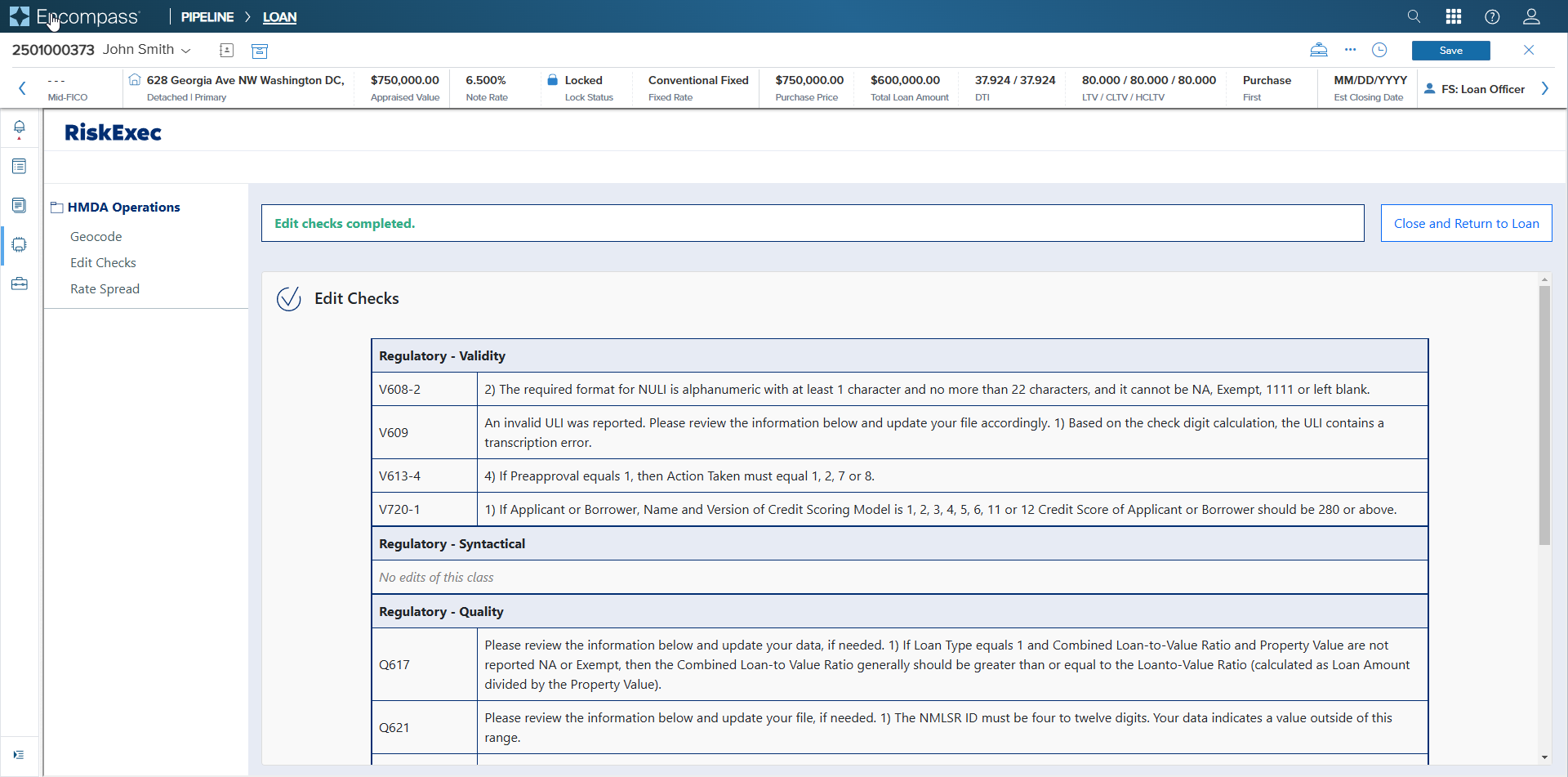Select Geocode under HMDA Operations
Image resolution: width=1568 pixels, height=777 pixels.
click(x=96, y=236)
